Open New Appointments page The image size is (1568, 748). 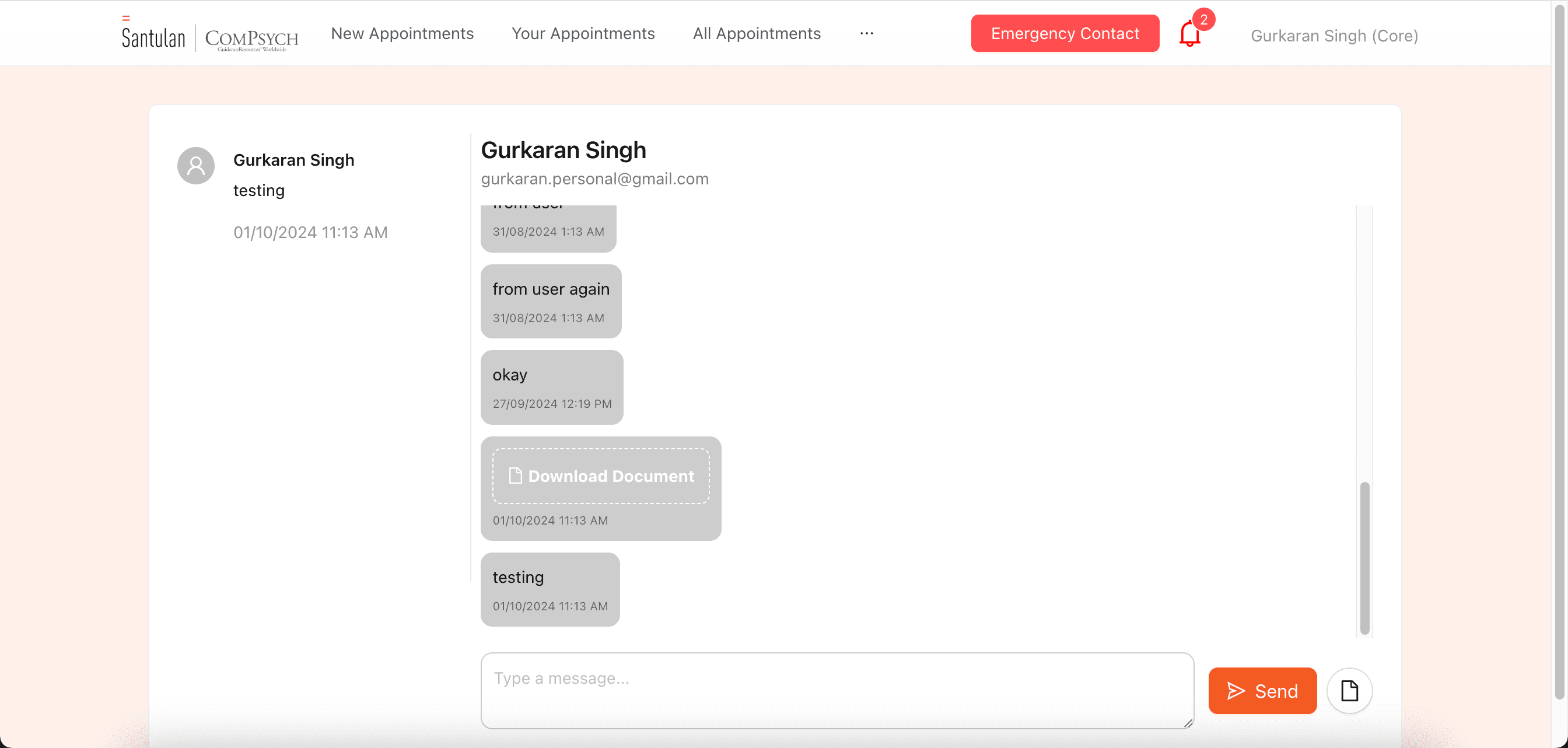[402, 33]
